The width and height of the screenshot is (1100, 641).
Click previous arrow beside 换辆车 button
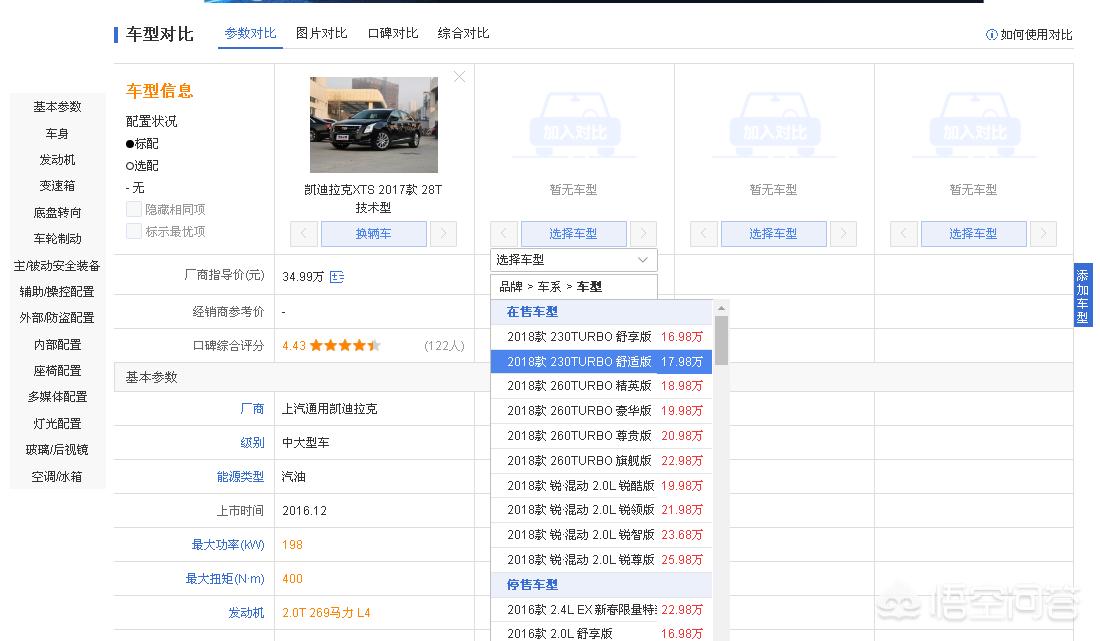[x=303, y=234]
